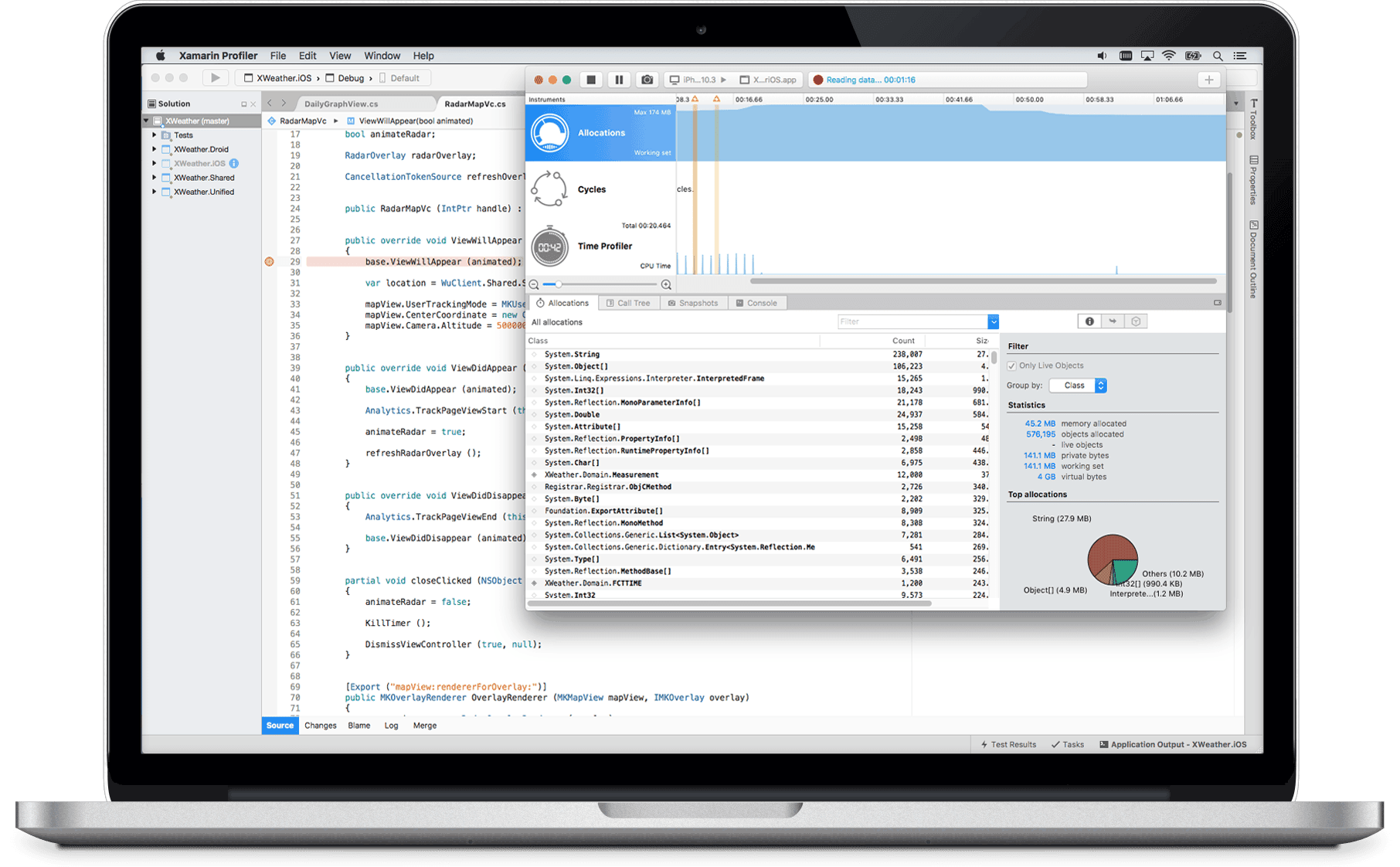Expand the XWeather.Droid project node
Viewport: 1400px width, 867px height.
tap(155, 149)
